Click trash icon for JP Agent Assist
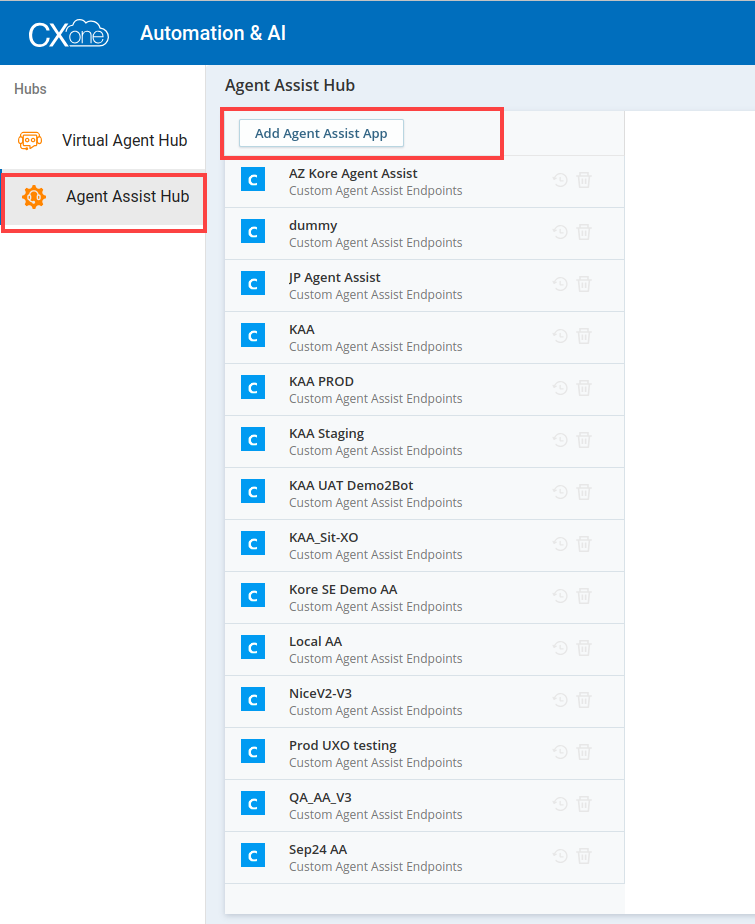 tap(584, 284)
